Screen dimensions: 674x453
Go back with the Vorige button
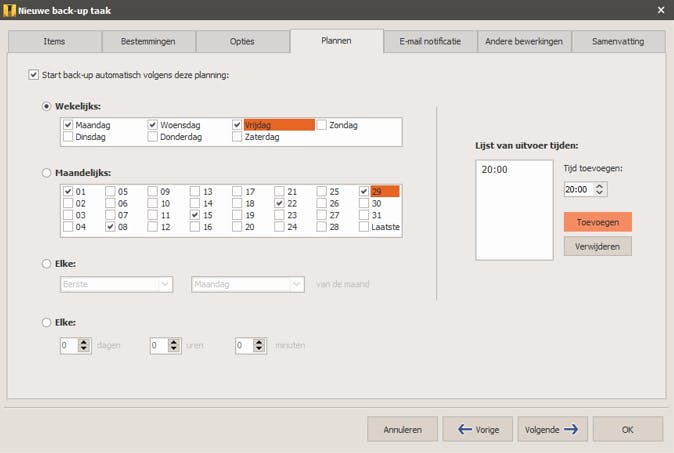pos(478,429)
